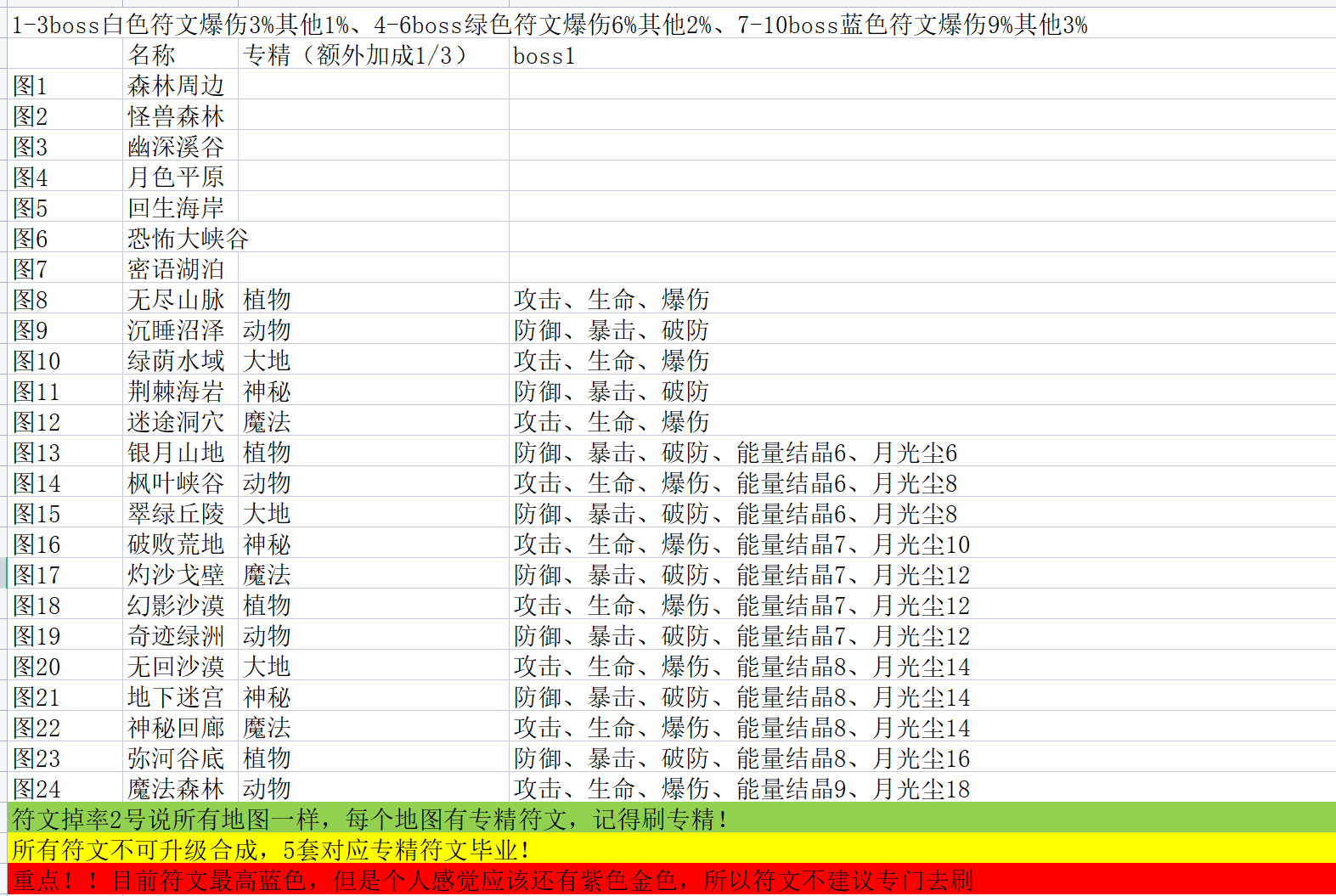
Task: Click the '专精（额外加成1/3）' header cell
Action: point(374,54)
